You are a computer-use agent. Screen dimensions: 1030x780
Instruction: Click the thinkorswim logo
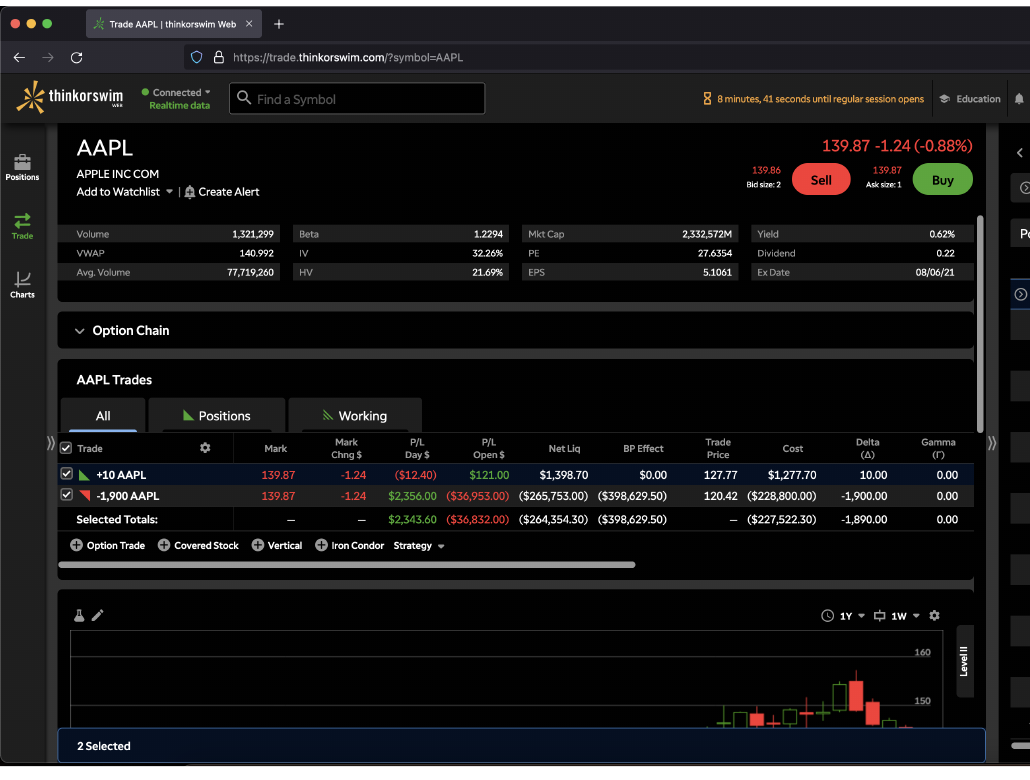[70, 98]
